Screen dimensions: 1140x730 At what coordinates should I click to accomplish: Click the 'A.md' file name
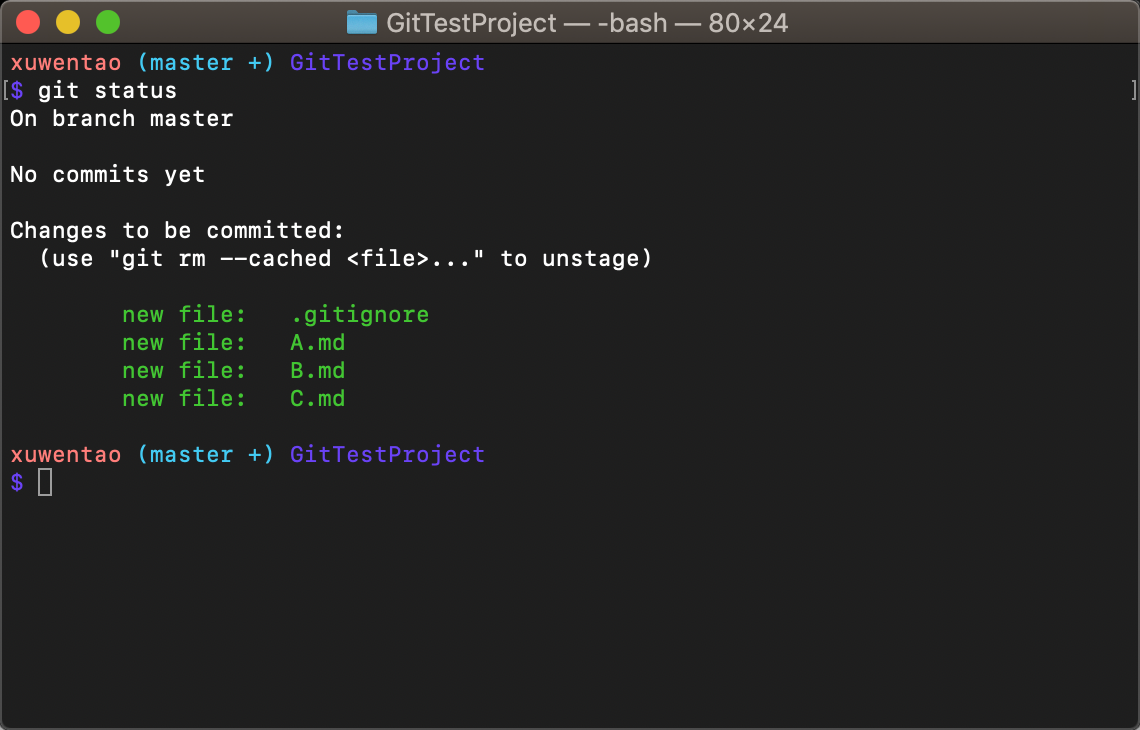(318, 342)
